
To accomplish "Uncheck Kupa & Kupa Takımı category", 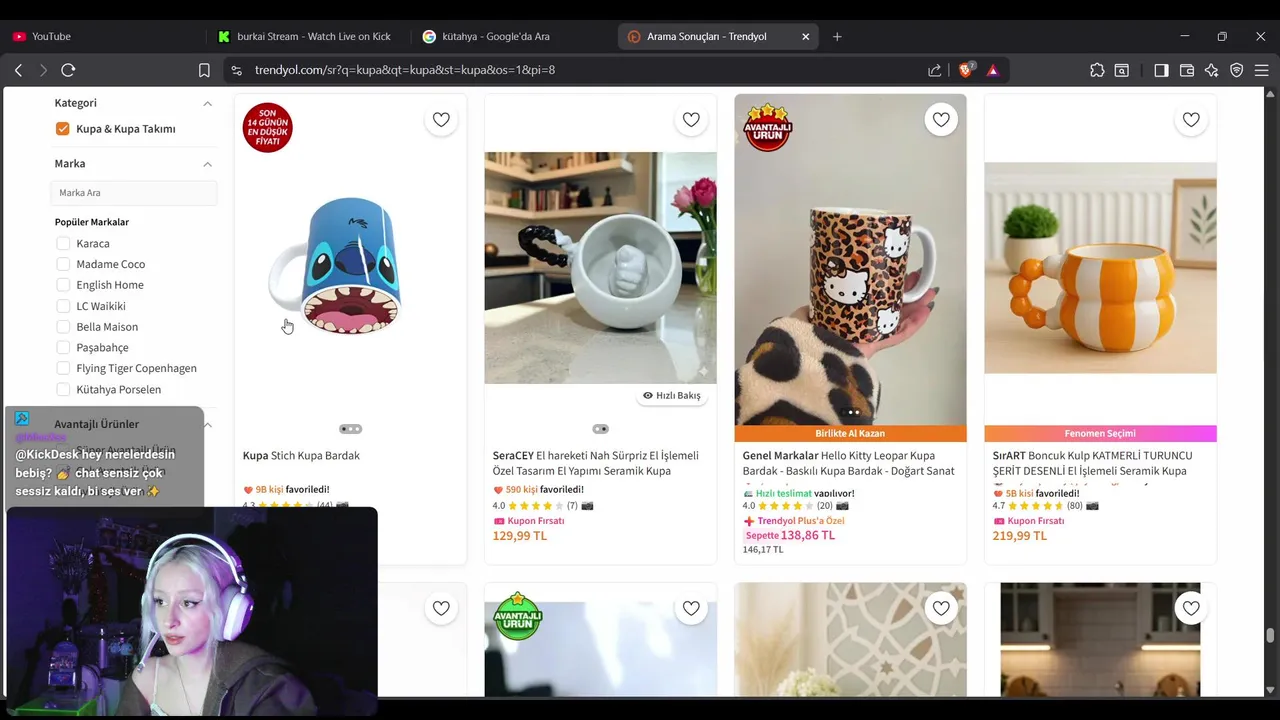I will [63, 128].
